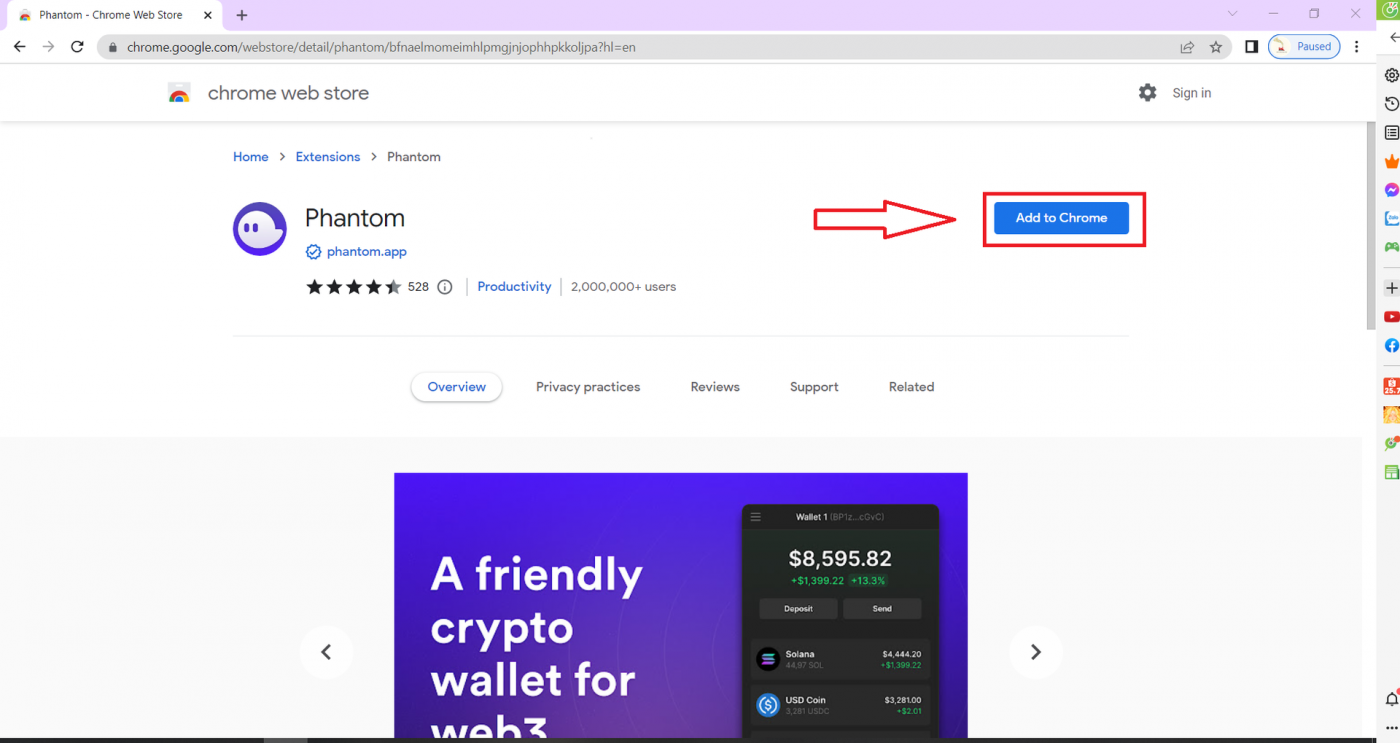Toggle the browser side panel icon
Image resolution: width=1400 pixels, height=743 pixels.
coord(1251,47)
